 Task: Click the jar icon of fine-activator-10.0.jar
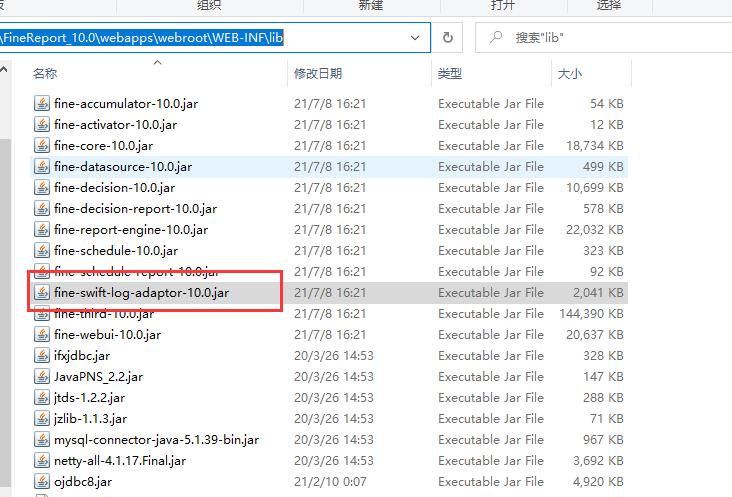(x=42, y=124)
